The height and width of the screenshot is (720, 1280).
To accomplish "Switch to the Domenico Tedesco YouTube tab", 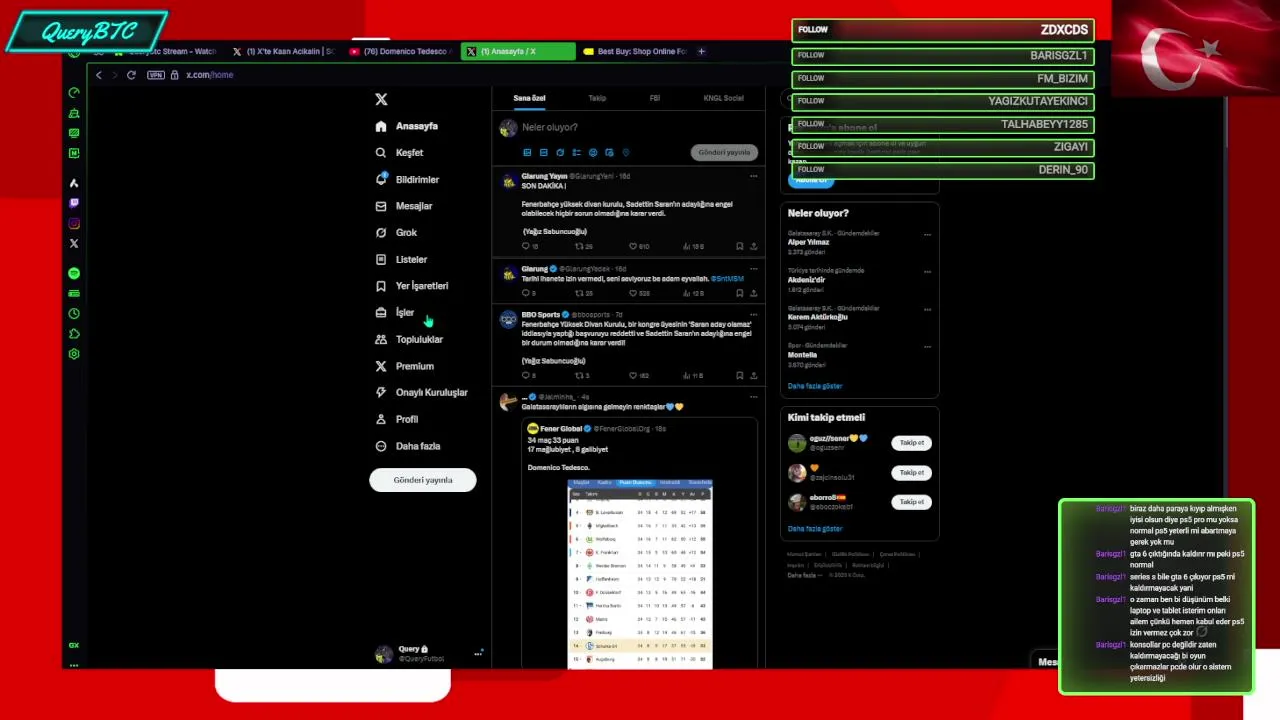I will tap(400, 51).
